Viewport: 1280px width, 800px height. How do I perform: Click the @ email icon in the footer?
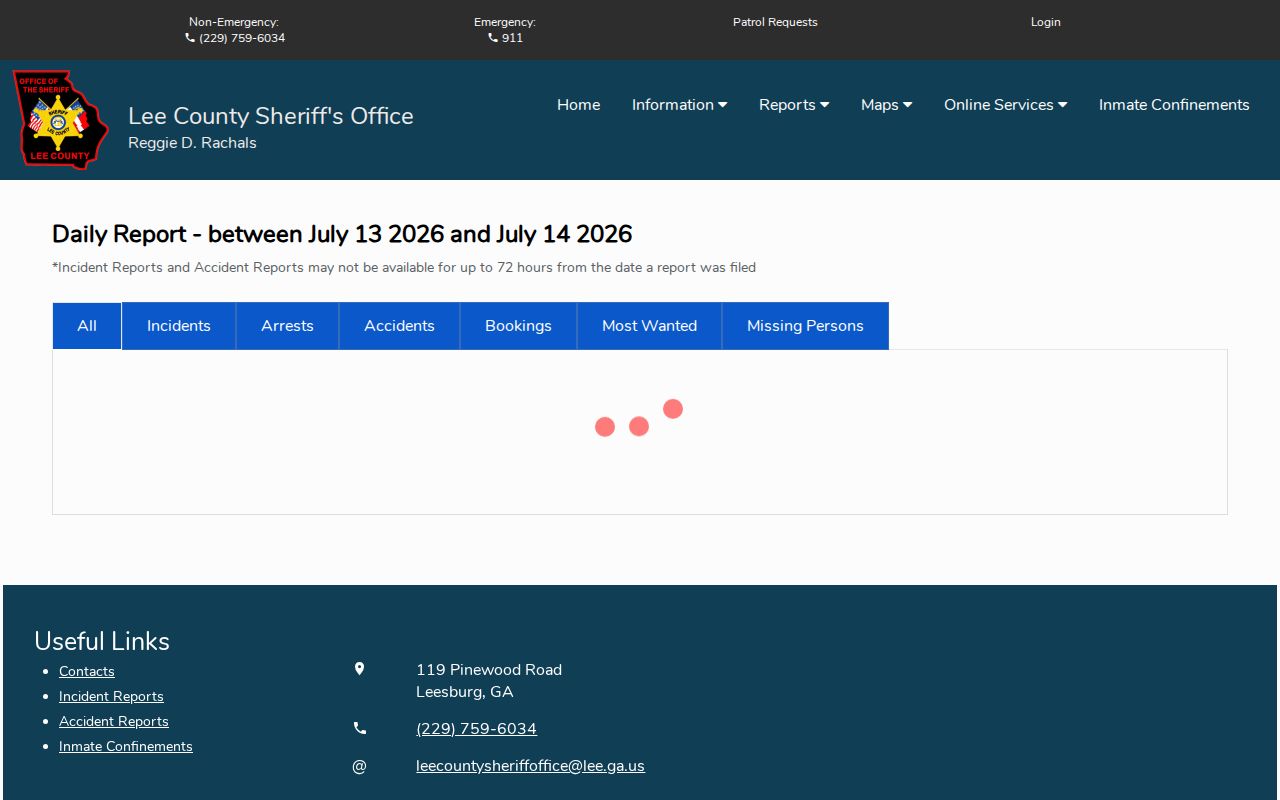[x=360, y=766]
